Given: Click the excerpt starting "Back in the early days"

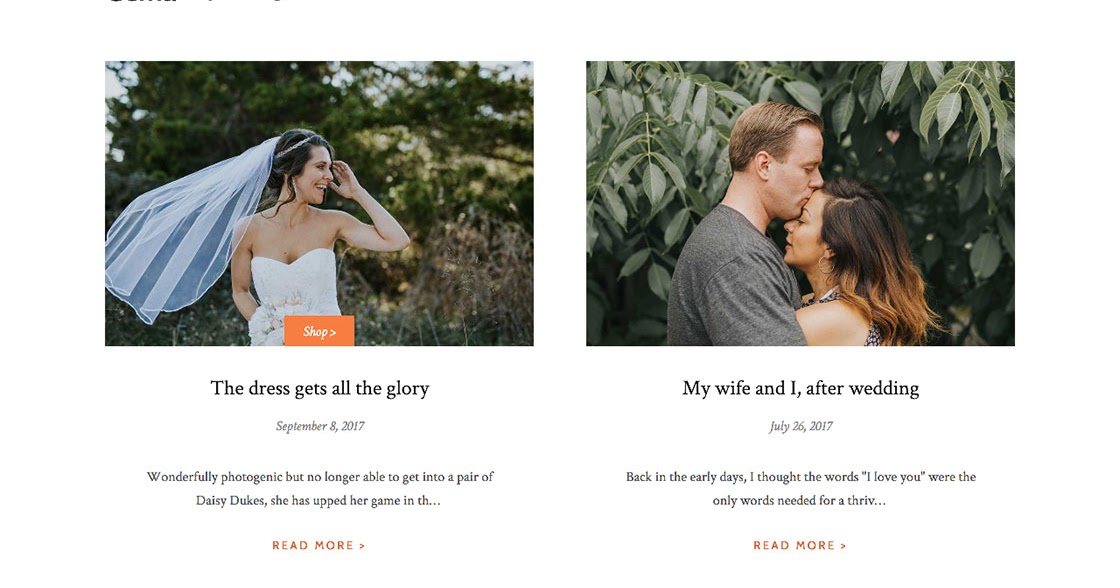Looking at the screenshot, I should tap(800, 488).
